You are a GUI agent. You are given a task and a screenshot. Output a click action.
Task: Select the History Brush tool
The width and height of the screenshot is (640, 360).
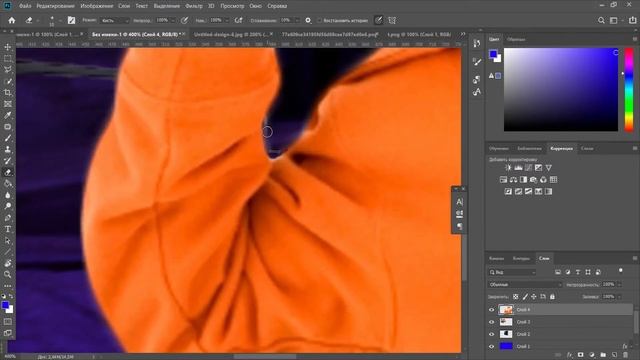pos(8,161)
